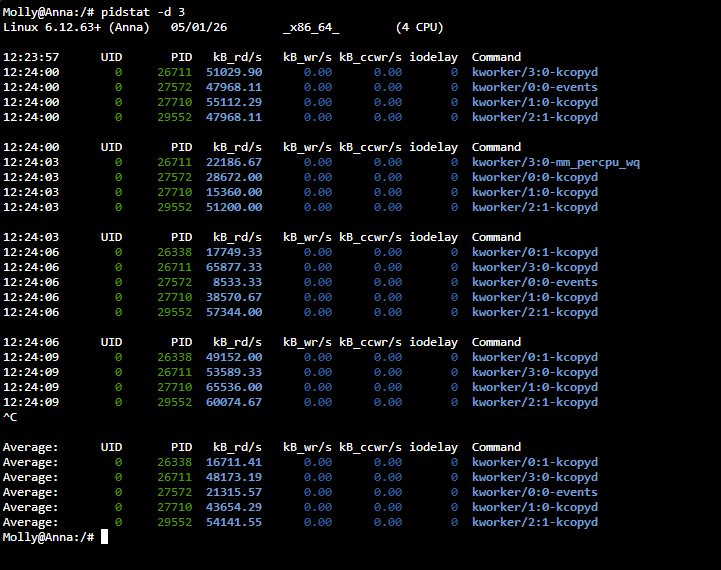Select the 'Command' header in the Average block
Viewport: 721px width, 570px height.
click(496, 448)
